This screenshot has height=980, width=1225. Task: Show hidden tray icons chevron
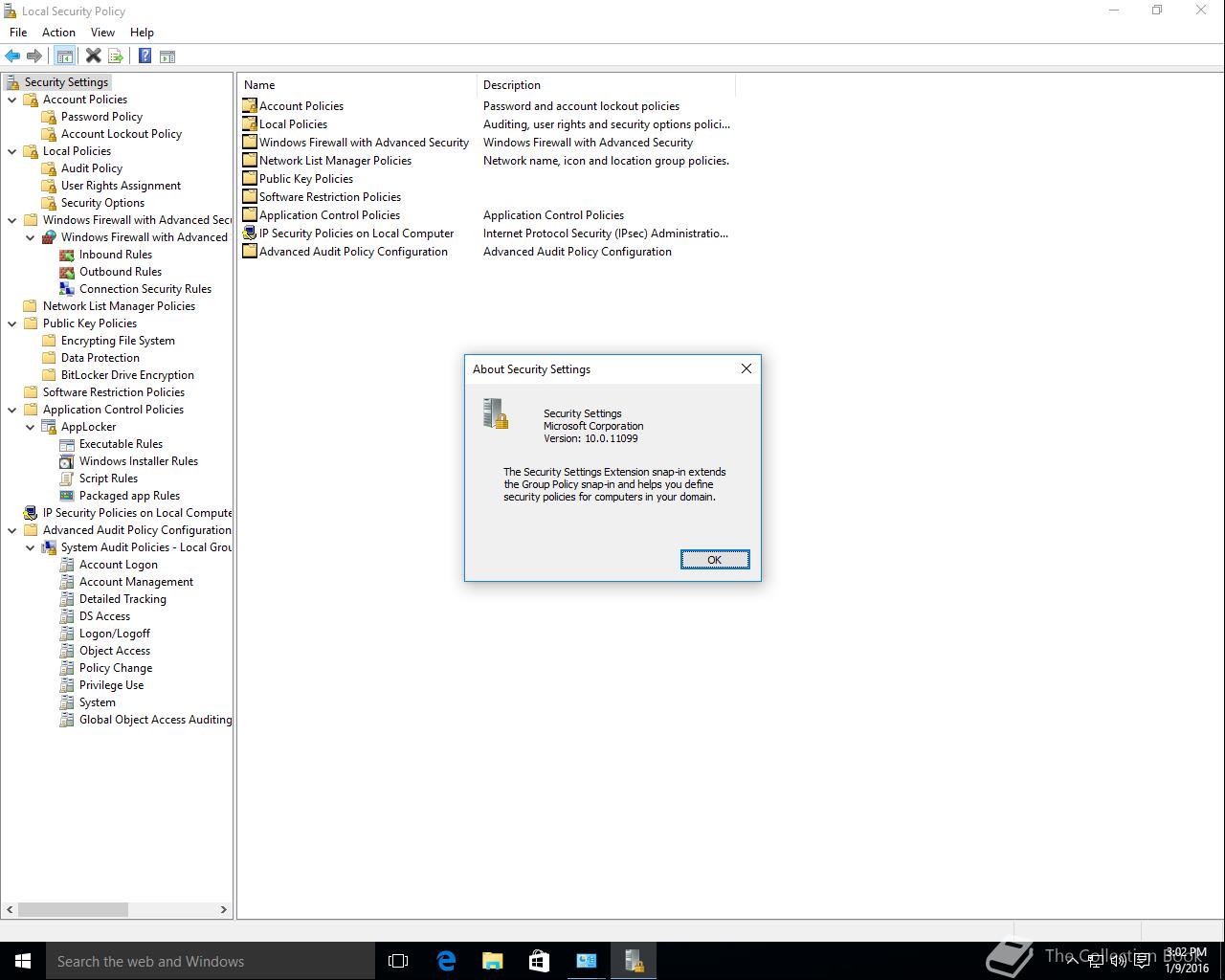(x=1073, y=961)
